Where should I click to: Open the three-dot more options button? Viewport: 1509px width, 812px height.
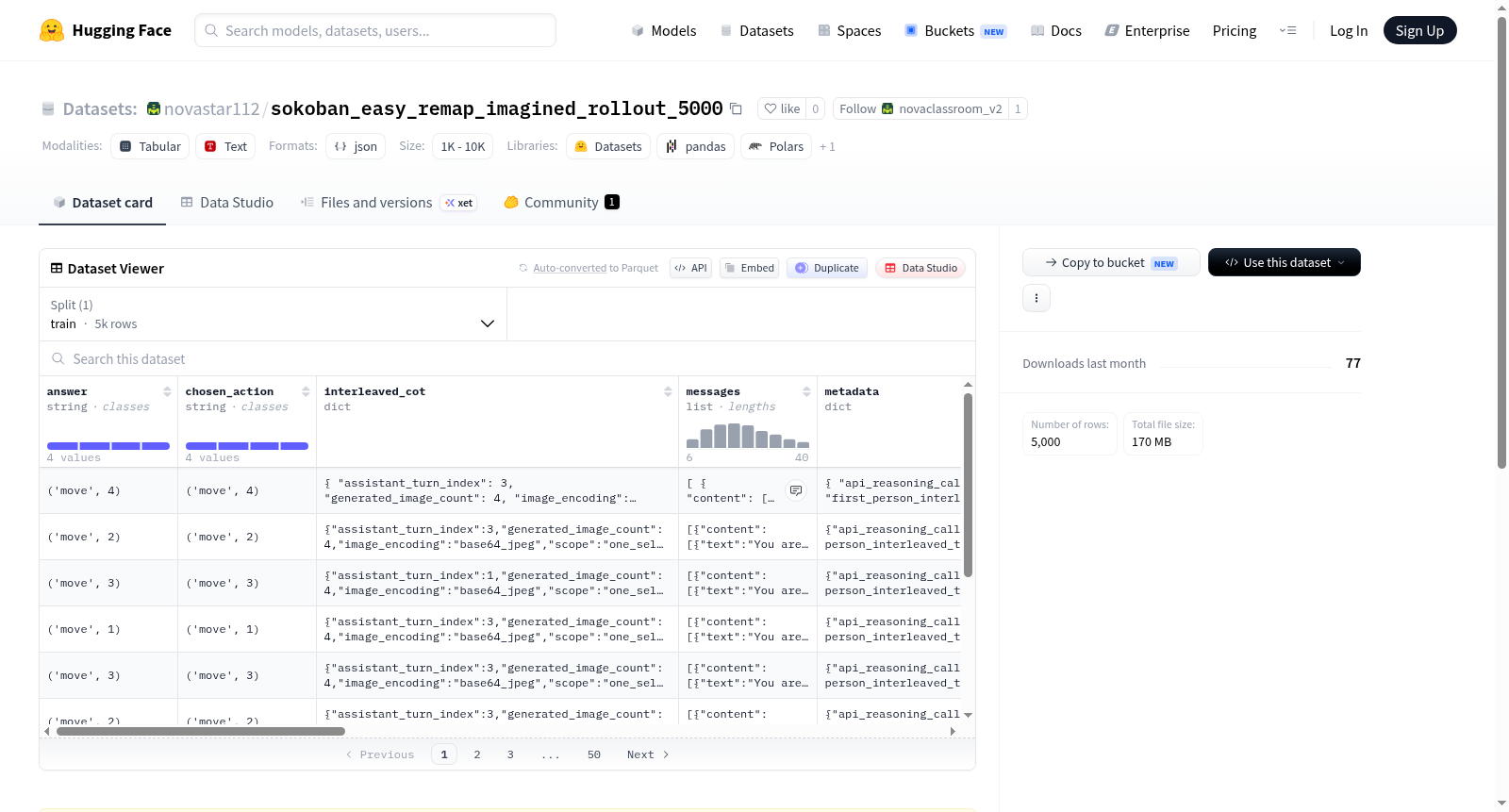pos(1036,298)
